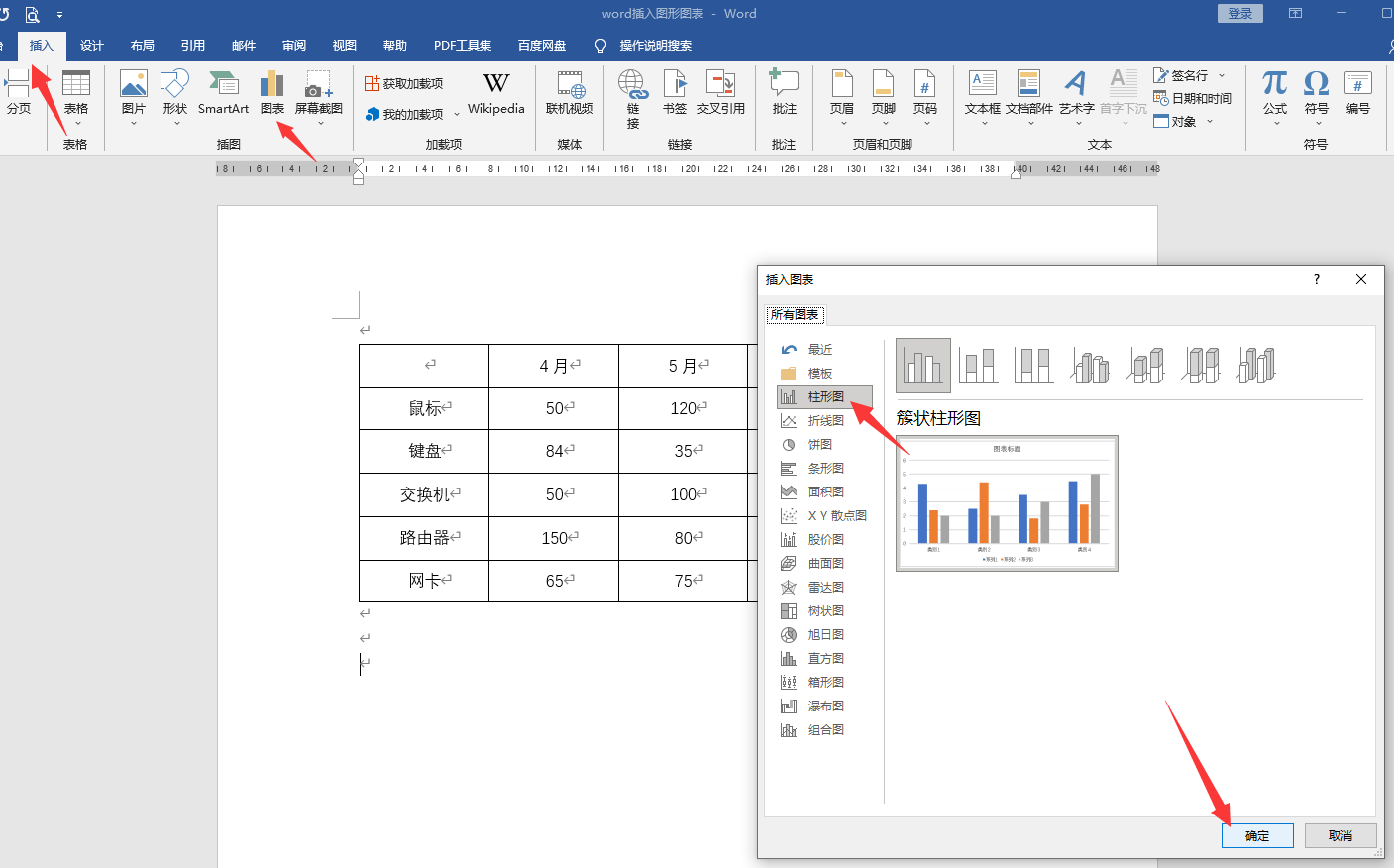Image resolution: width=1394 pixels, height=868 pixels.
Task: Choose Combo (组合图) chart category
Action: pos(824,730)
